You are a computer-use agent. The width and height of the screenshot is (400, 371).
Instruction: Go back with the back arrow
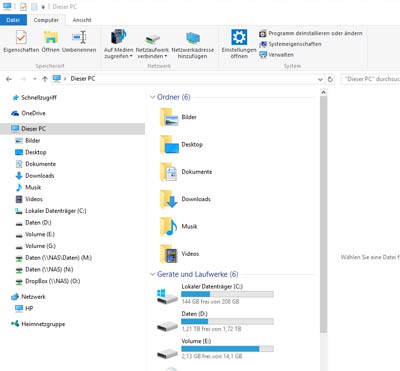pos(9,79)
